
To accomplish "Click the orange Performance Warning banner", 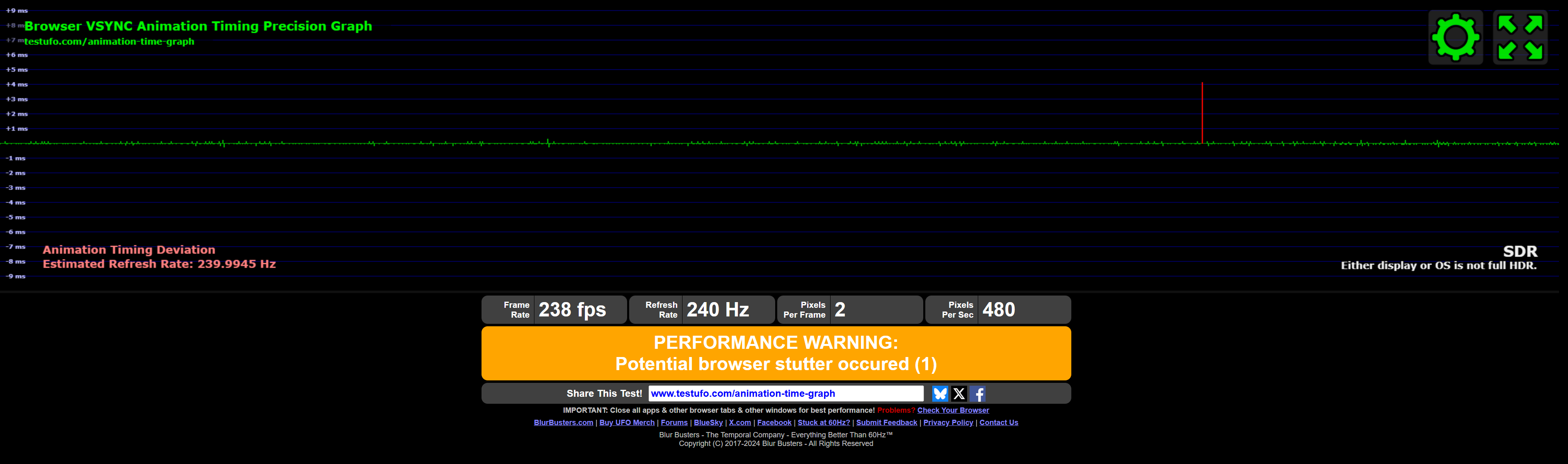I will [x=776, y=353].
